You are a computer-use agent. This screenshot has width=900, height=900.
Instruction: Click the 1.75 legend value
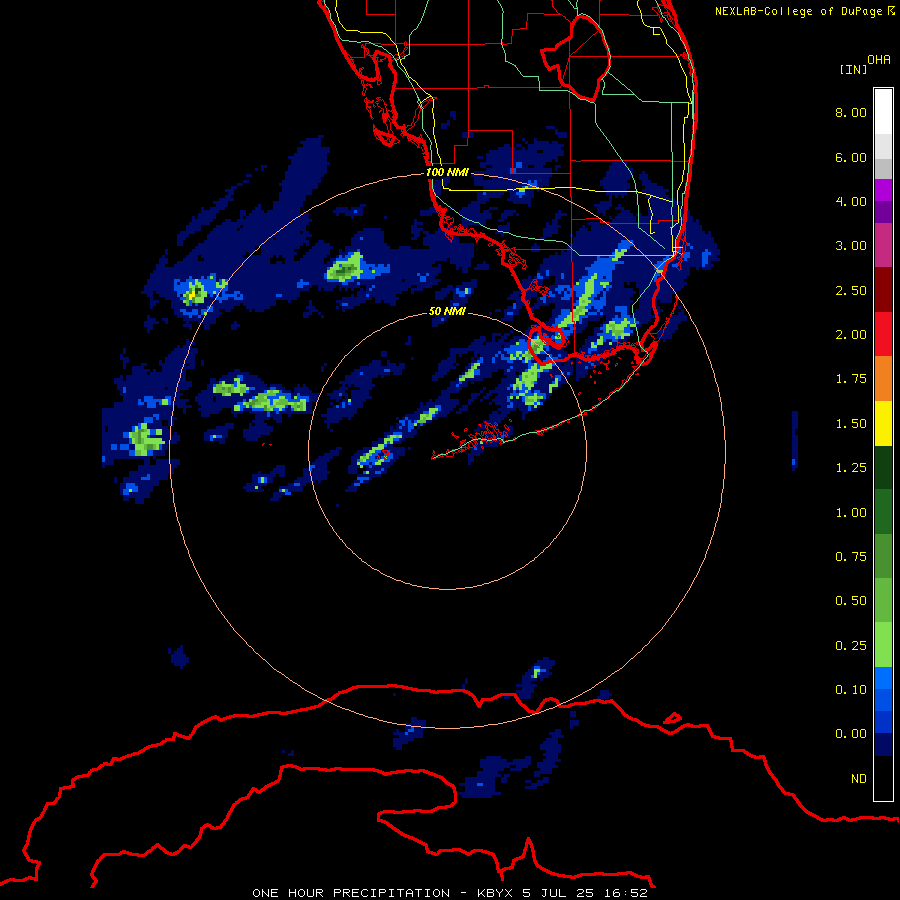pos(851,379)
